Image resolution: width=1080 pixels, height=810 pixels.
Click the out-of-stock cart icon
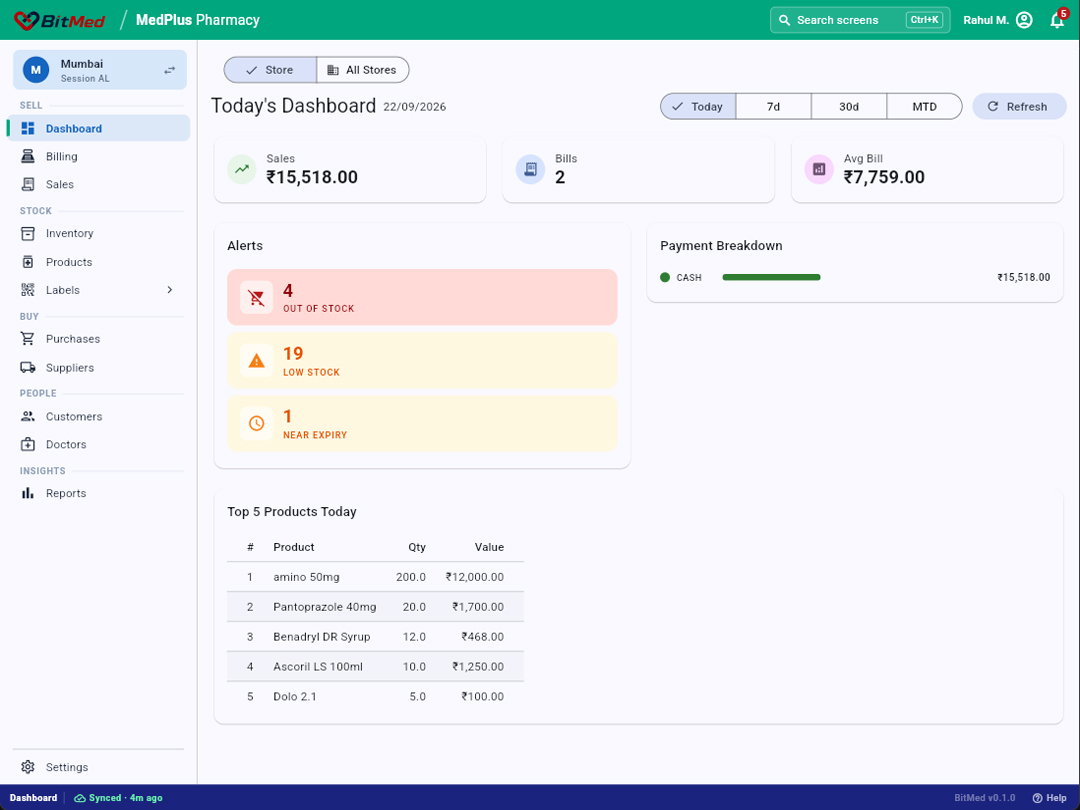[256, 298]
